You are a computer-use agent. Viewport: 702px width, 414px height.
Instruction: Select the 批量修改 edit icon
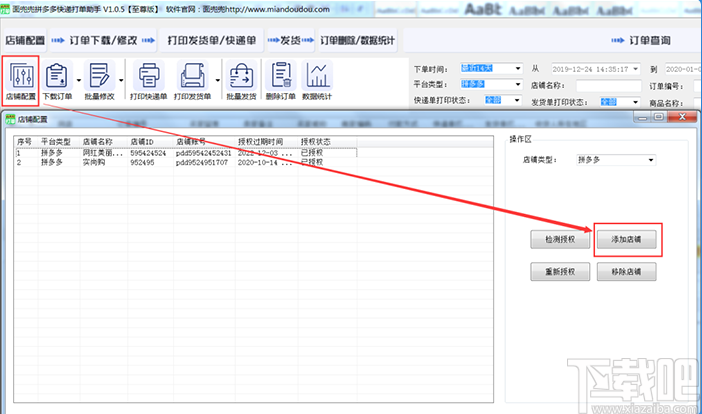[x=99, y=75]
